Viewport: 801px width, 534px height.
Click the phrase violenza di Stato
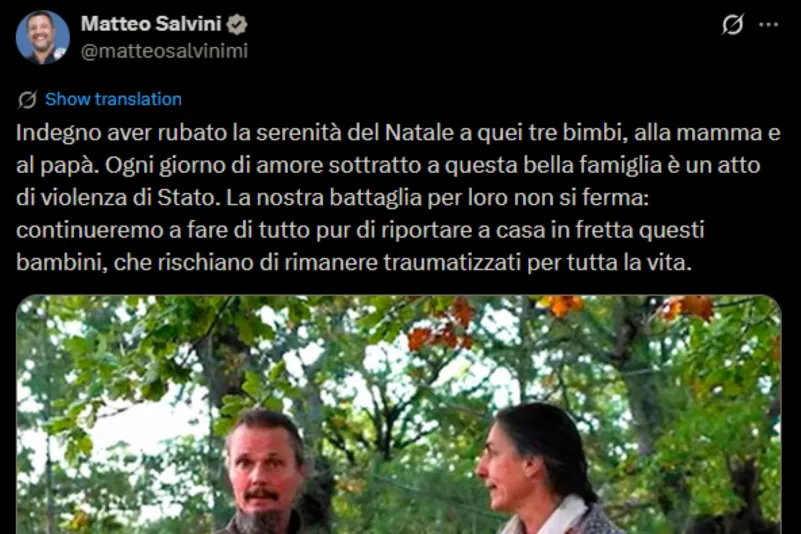tap(129, 198)
